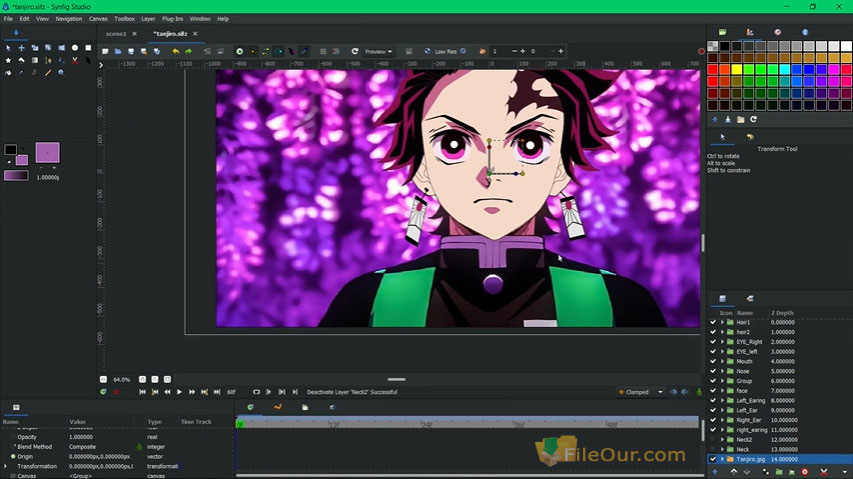Expand the Left_Earing layer group

(722, 401)
